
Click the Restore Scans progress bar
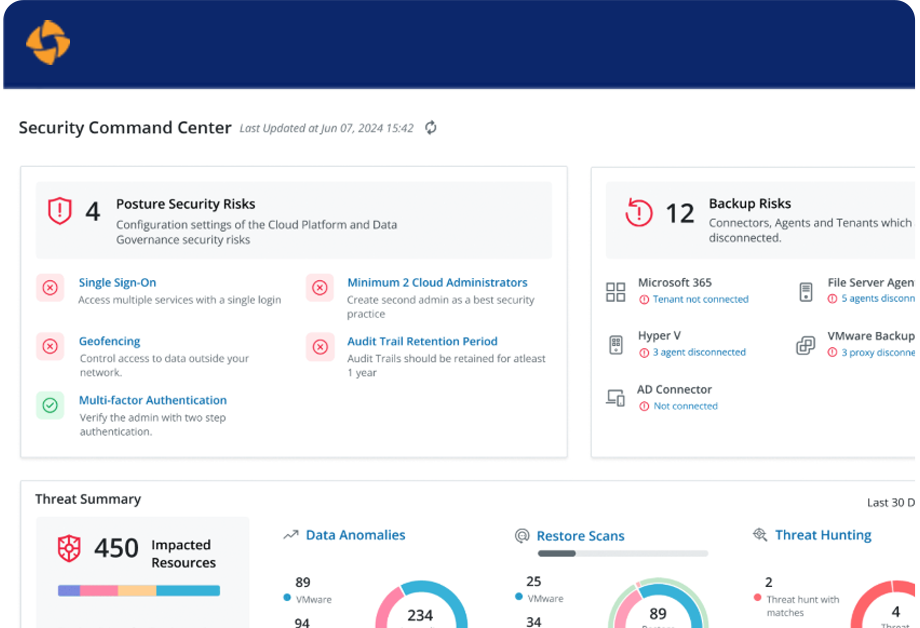click(622, 553)
